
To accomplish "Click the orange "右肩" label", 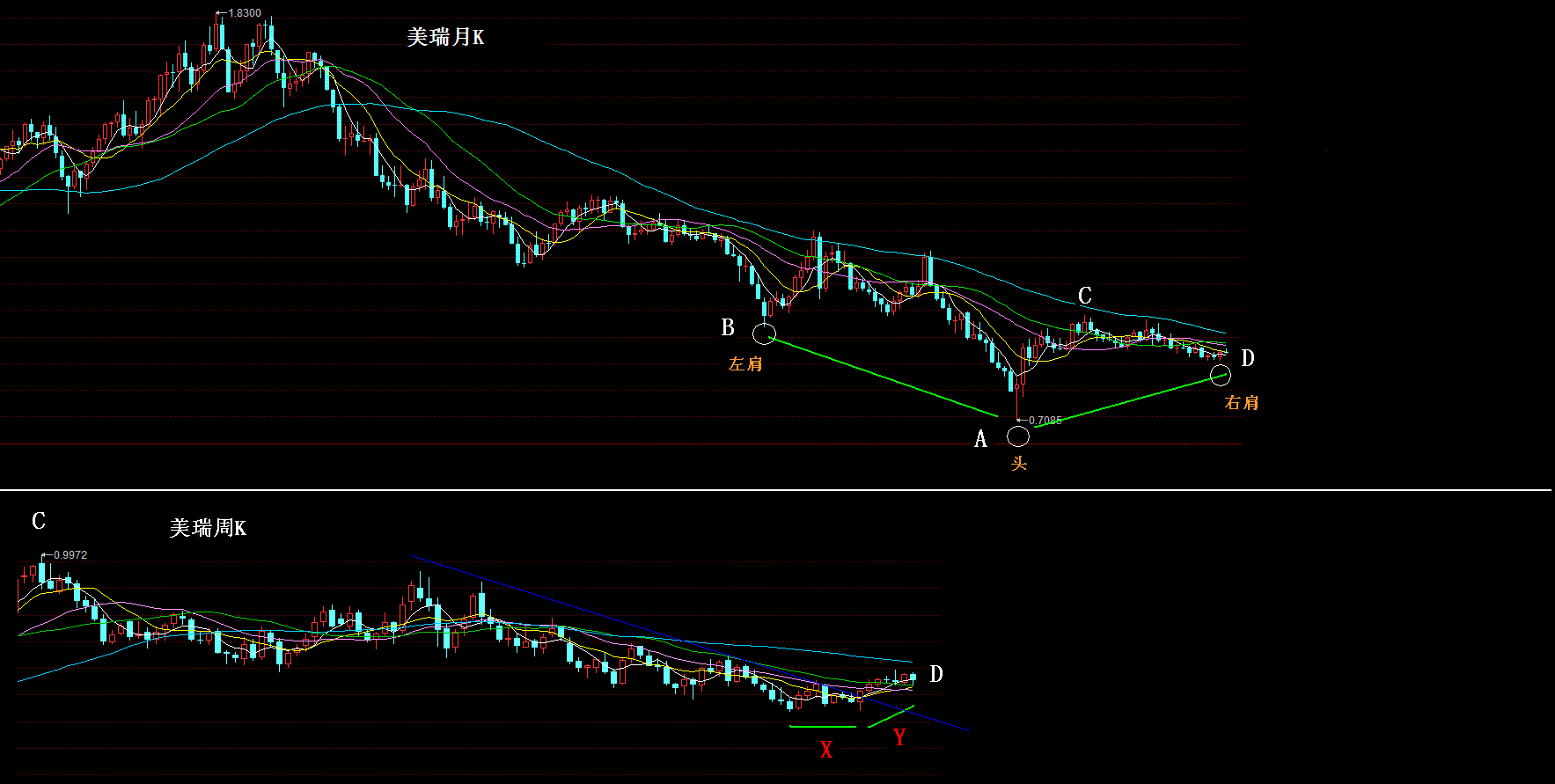I will pyautogui.click(x=1242, y=402).
